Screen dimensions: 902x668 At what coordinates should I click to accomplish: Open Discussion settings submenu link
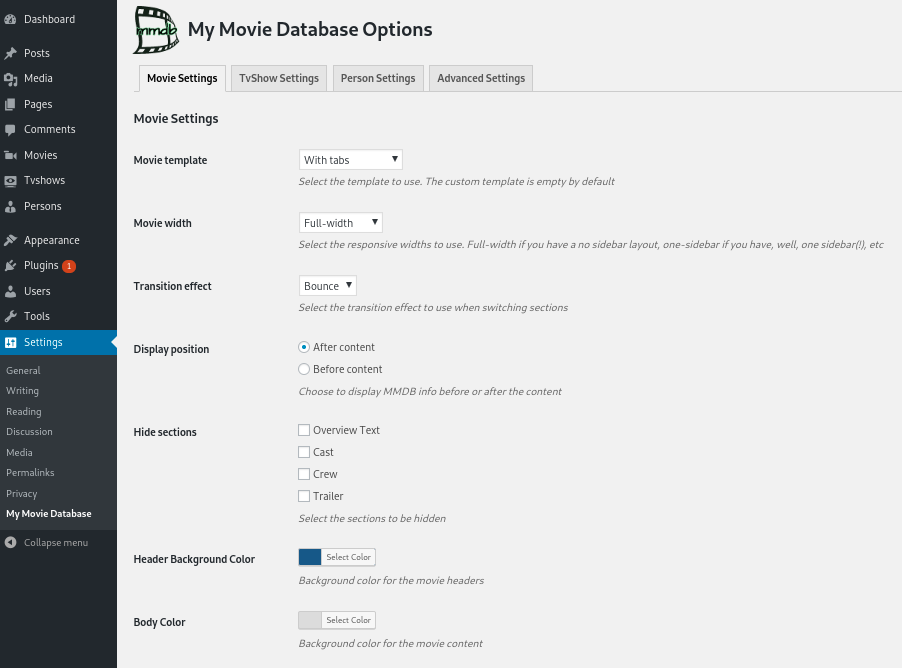click(29, 432)
